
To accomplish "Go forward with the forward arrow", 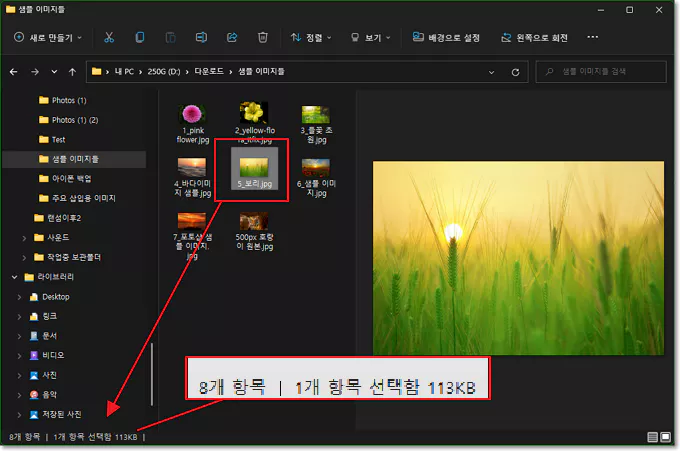I will tap(35, 72).
